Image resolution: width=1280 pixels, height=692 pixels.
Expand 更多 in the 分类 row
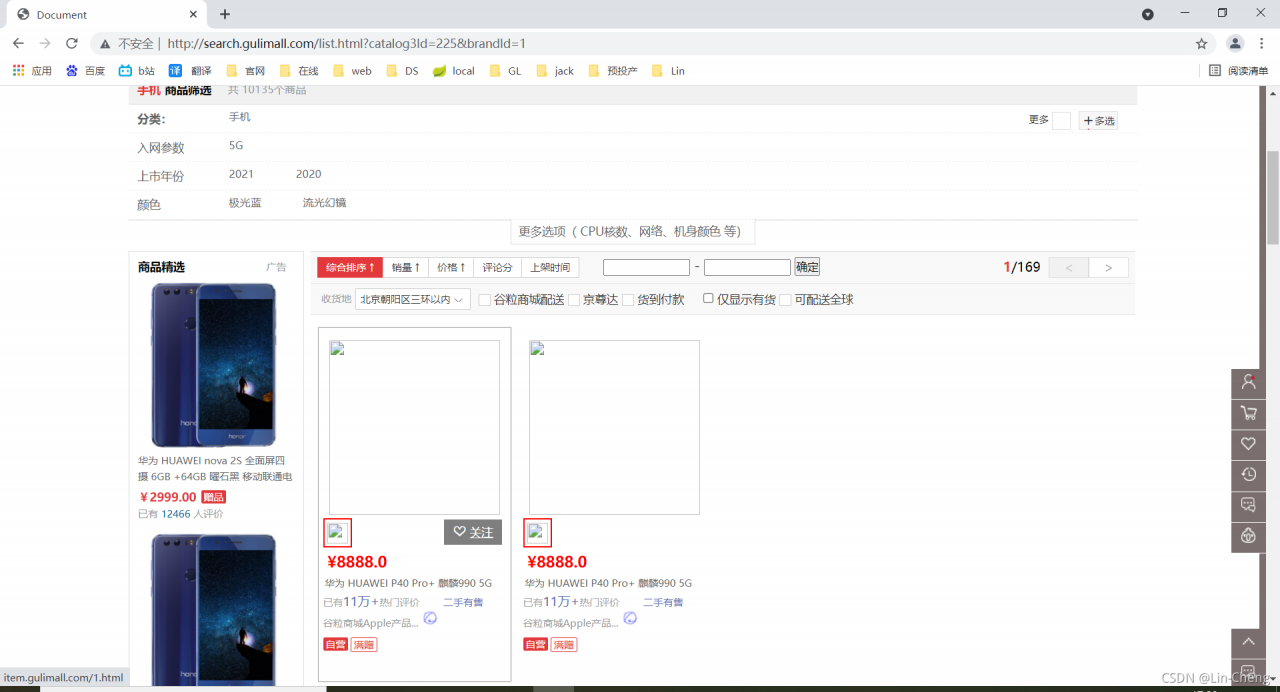tap(1049, 120)
